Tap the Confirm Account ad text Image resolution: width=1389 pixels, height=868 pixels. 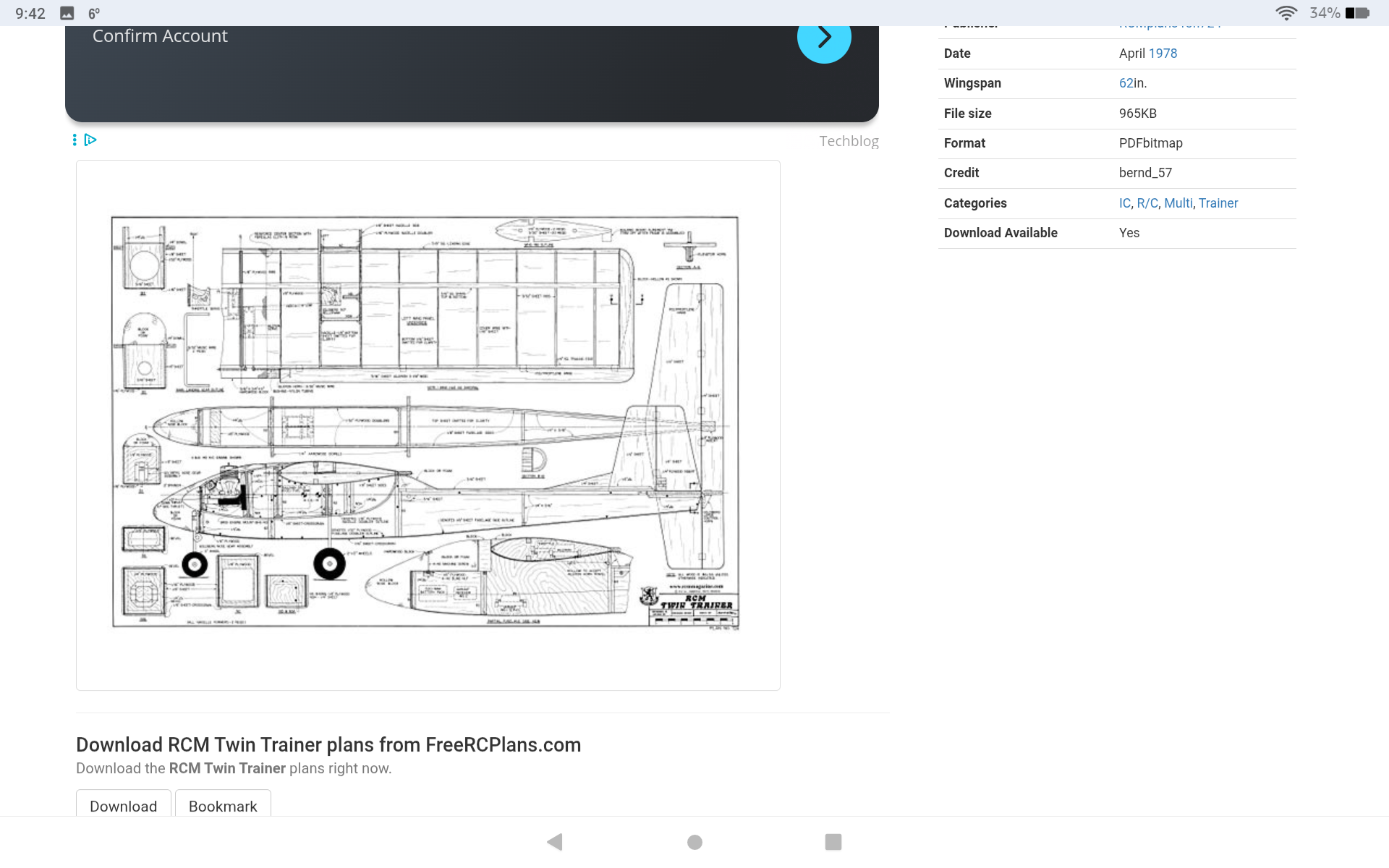click(160, 37)
